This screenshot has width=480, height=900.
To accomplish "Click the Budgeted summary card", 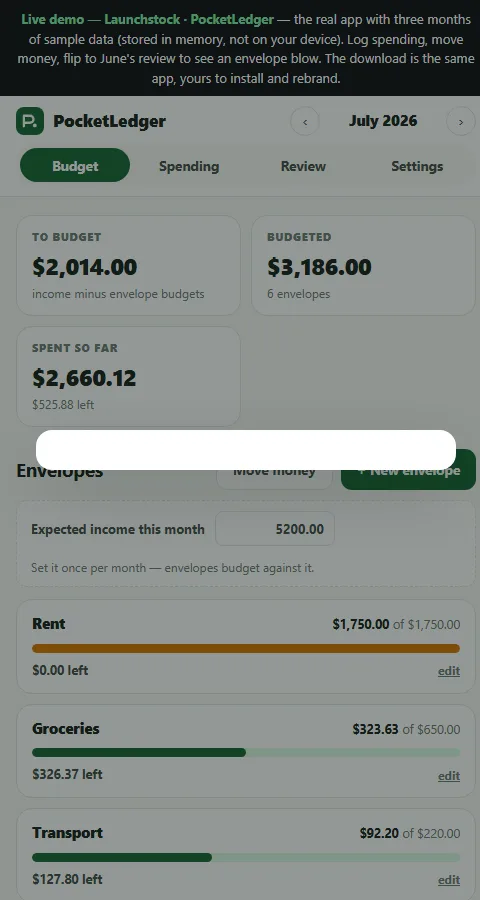I will click(363, 265).
